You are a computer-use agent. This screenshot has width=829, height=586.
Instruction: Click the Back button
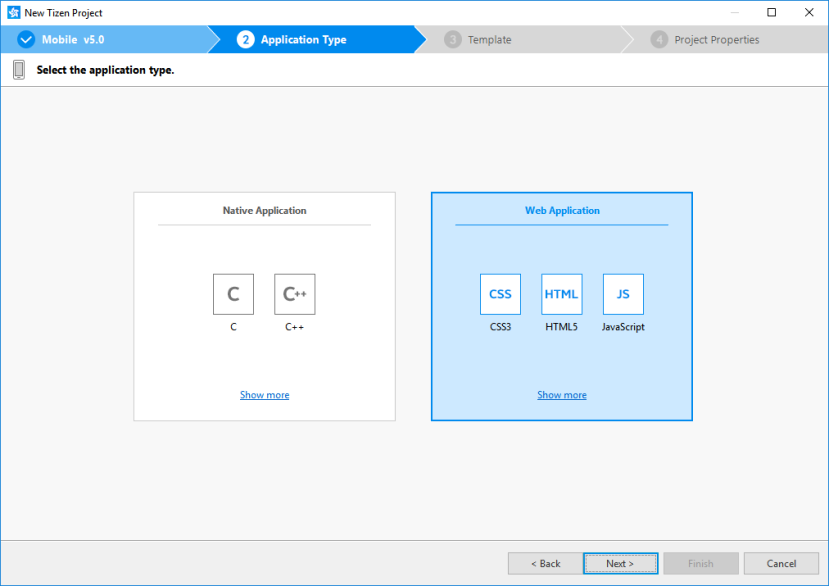[x=544, y=563]
